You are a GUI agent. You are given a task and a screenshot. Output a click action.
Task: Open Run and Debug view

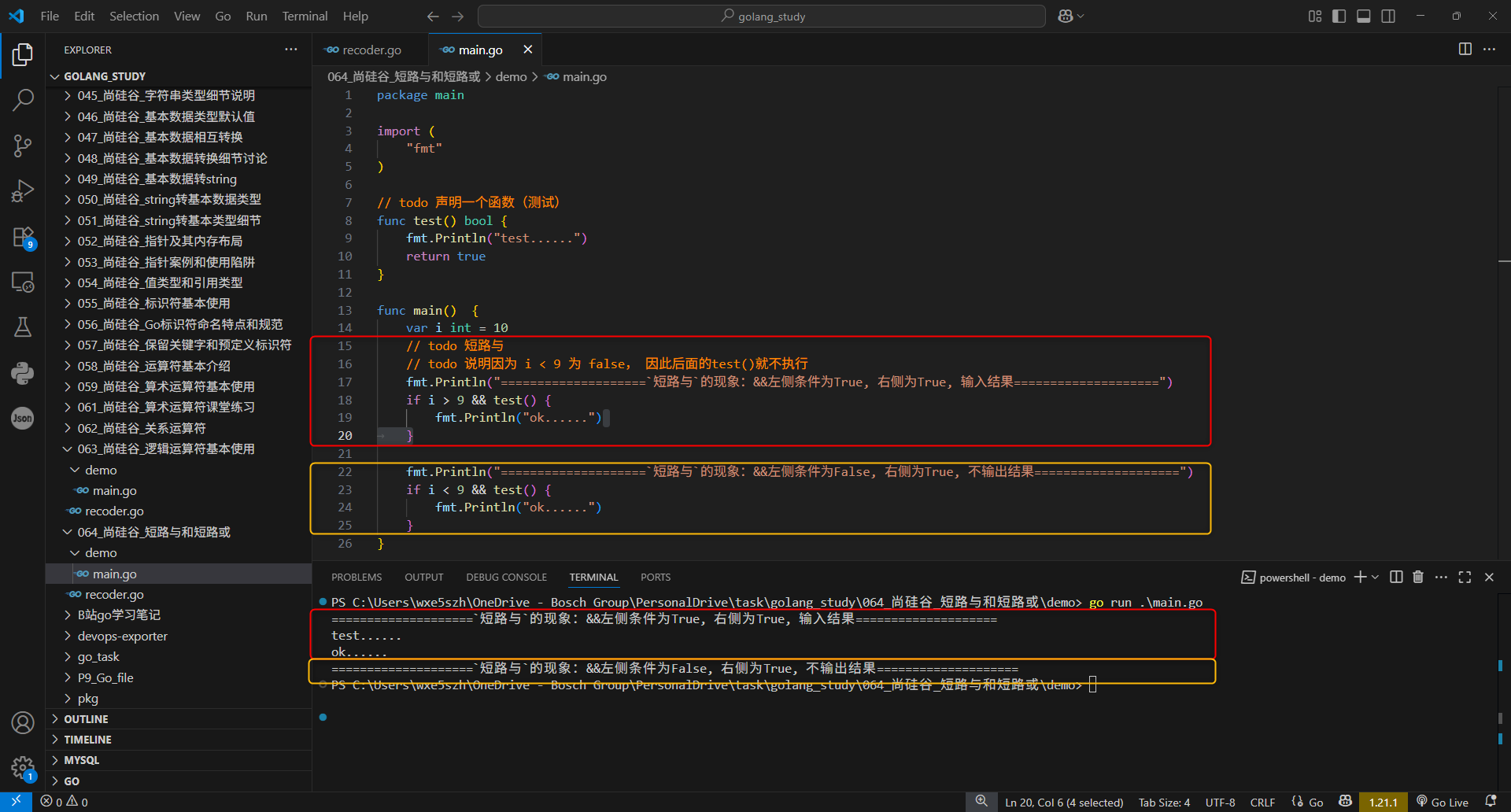[x=23, y=191]
